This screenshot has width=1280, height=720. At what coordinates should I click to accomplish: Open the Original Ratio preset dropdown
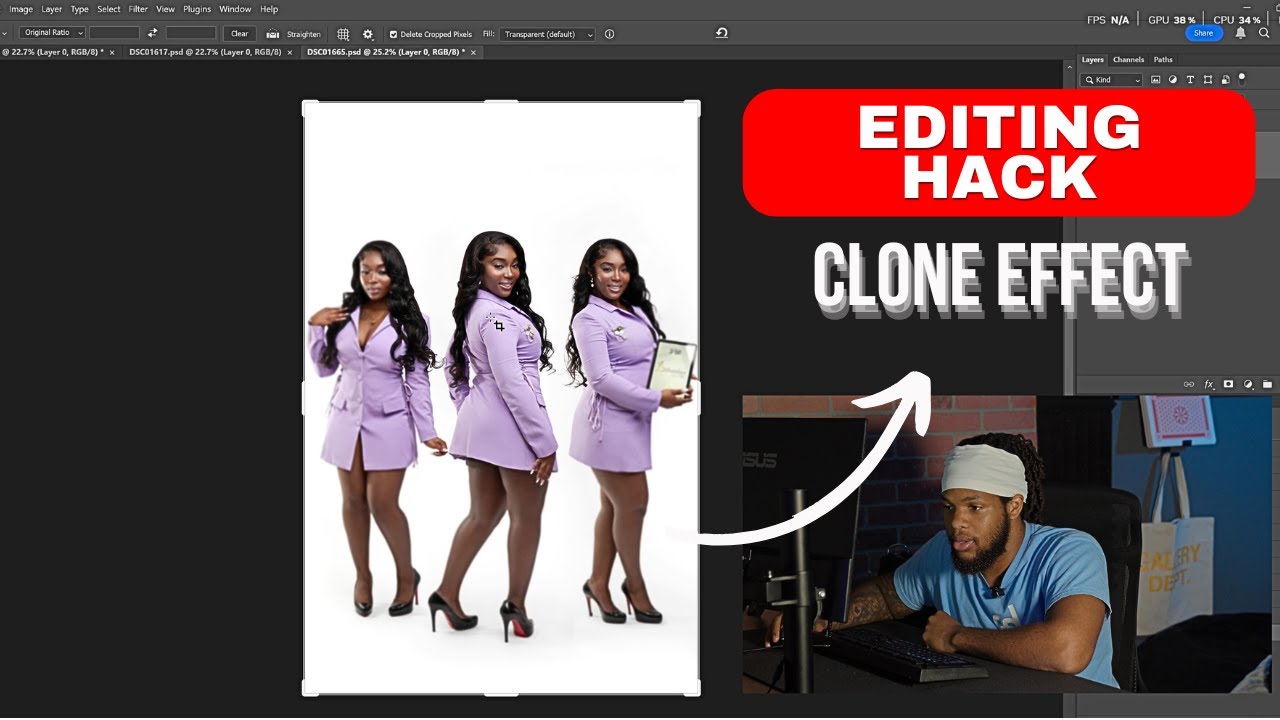52,33
